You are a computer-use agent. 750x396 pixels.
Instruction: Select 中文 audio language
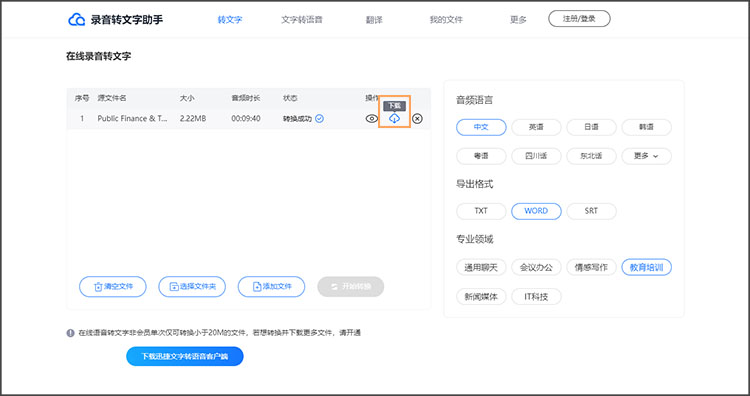[481, 128]
